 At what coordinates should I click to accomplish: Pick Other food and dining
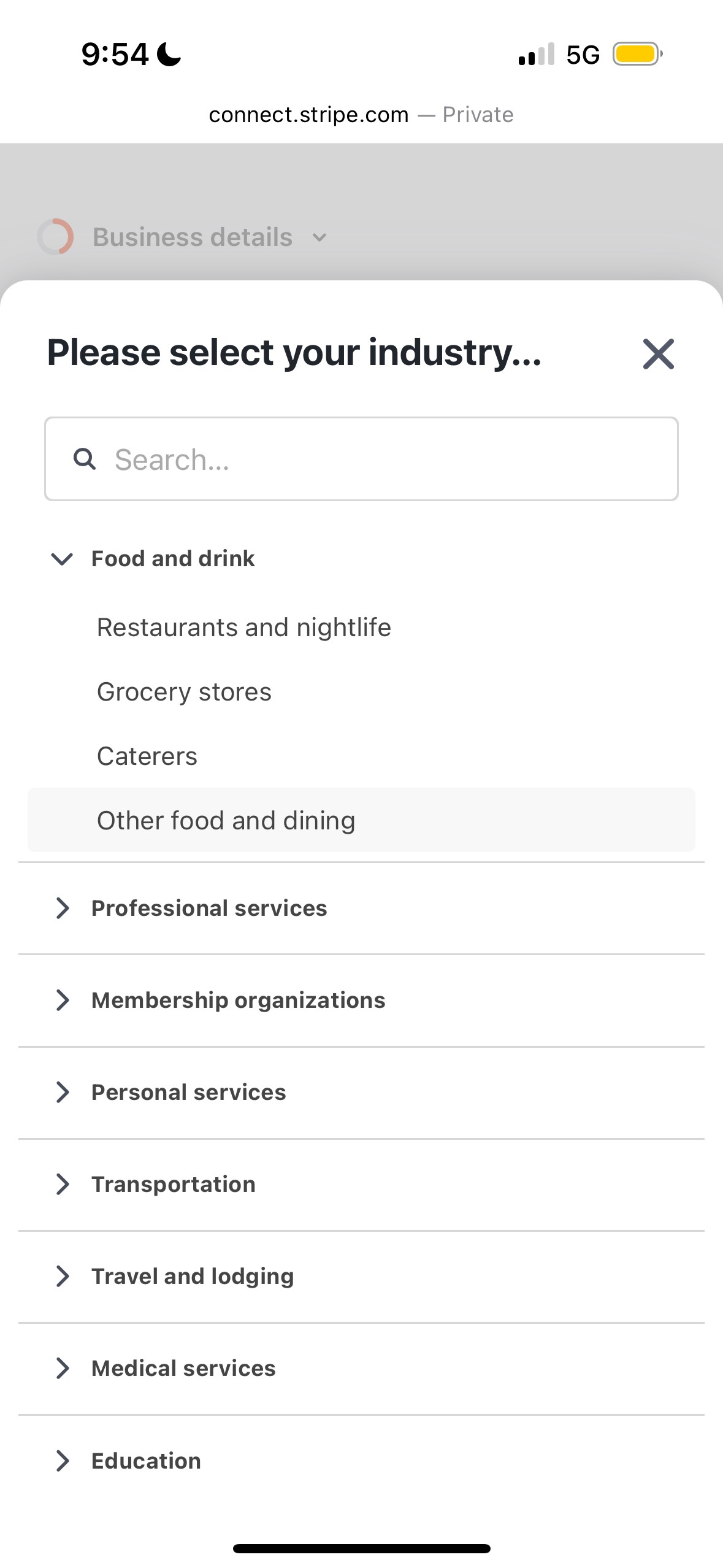click(x=226, y=821)
